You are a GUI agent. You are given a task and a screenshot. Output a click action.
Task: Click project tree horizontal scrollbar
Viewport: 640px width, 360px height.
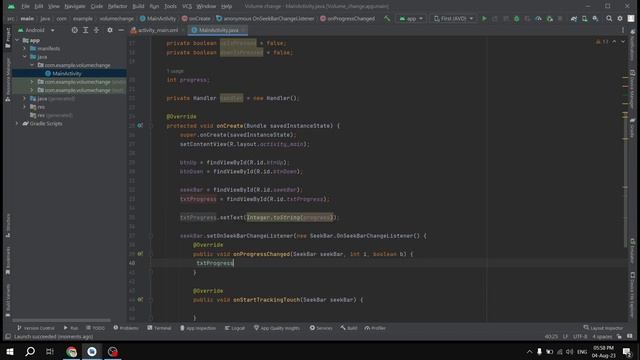click(61, 320)
